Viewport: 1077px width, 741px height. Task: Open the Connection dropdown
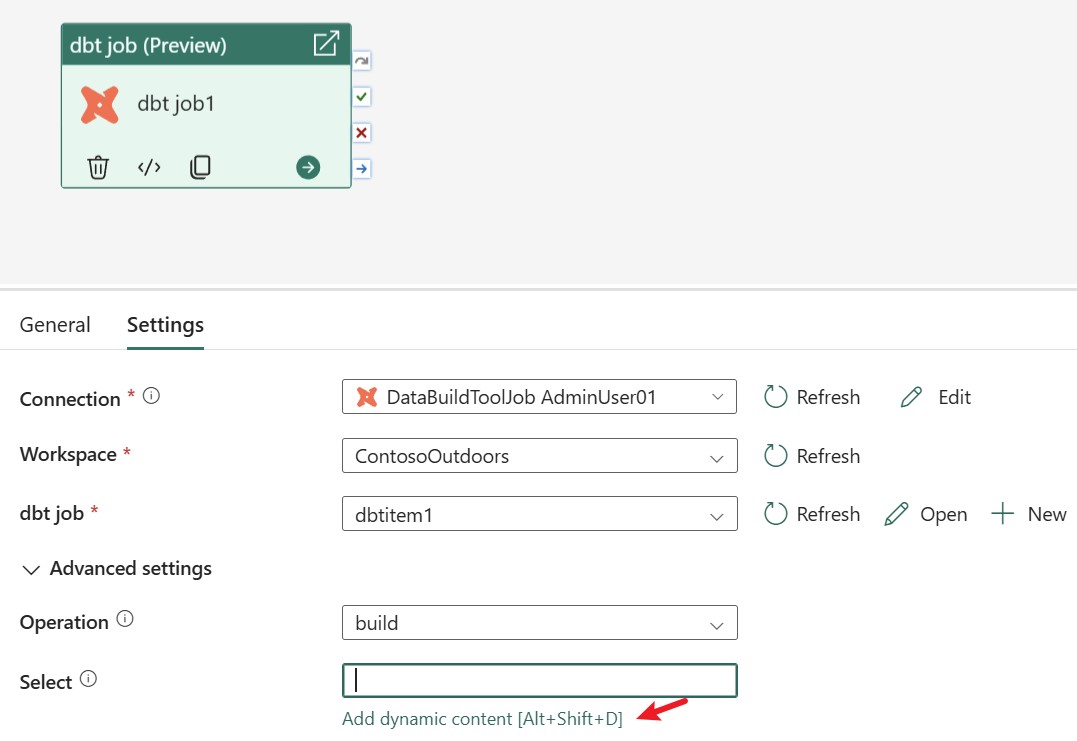tap(539, 397)
